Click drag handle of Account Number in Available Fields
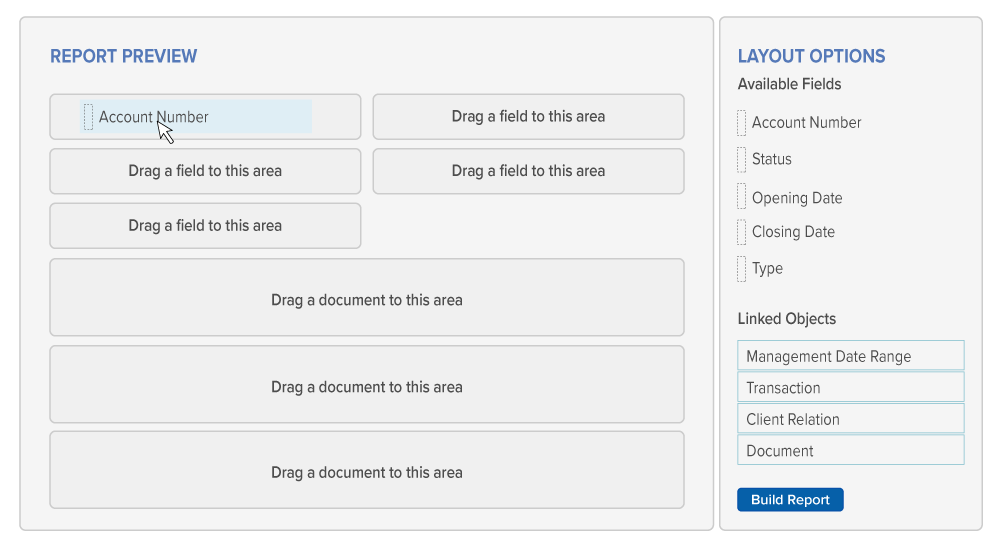1000x547 pixels. click(x=741, y=123)
